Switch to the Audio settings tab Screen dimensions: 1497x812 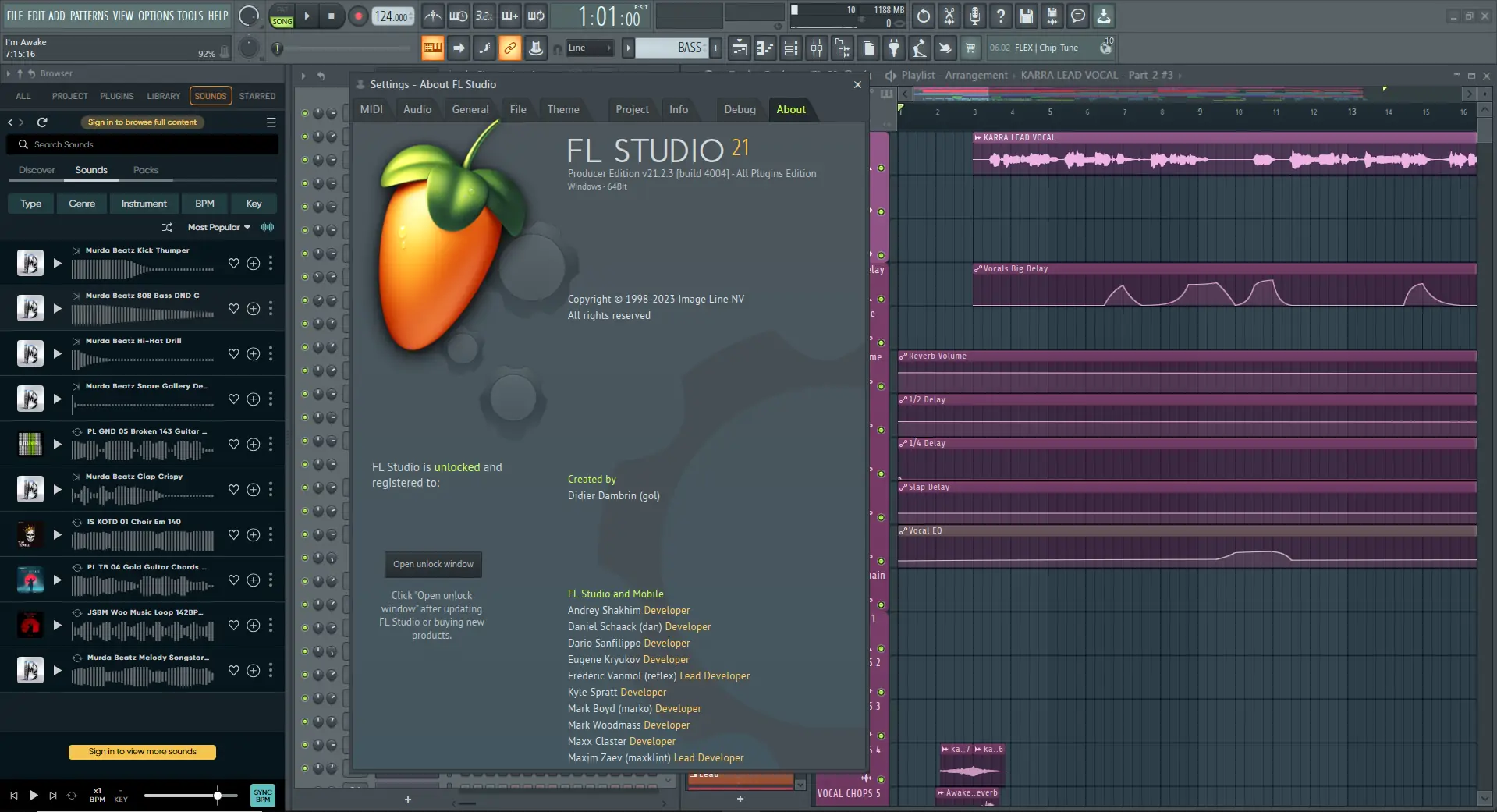click(417, 109)
